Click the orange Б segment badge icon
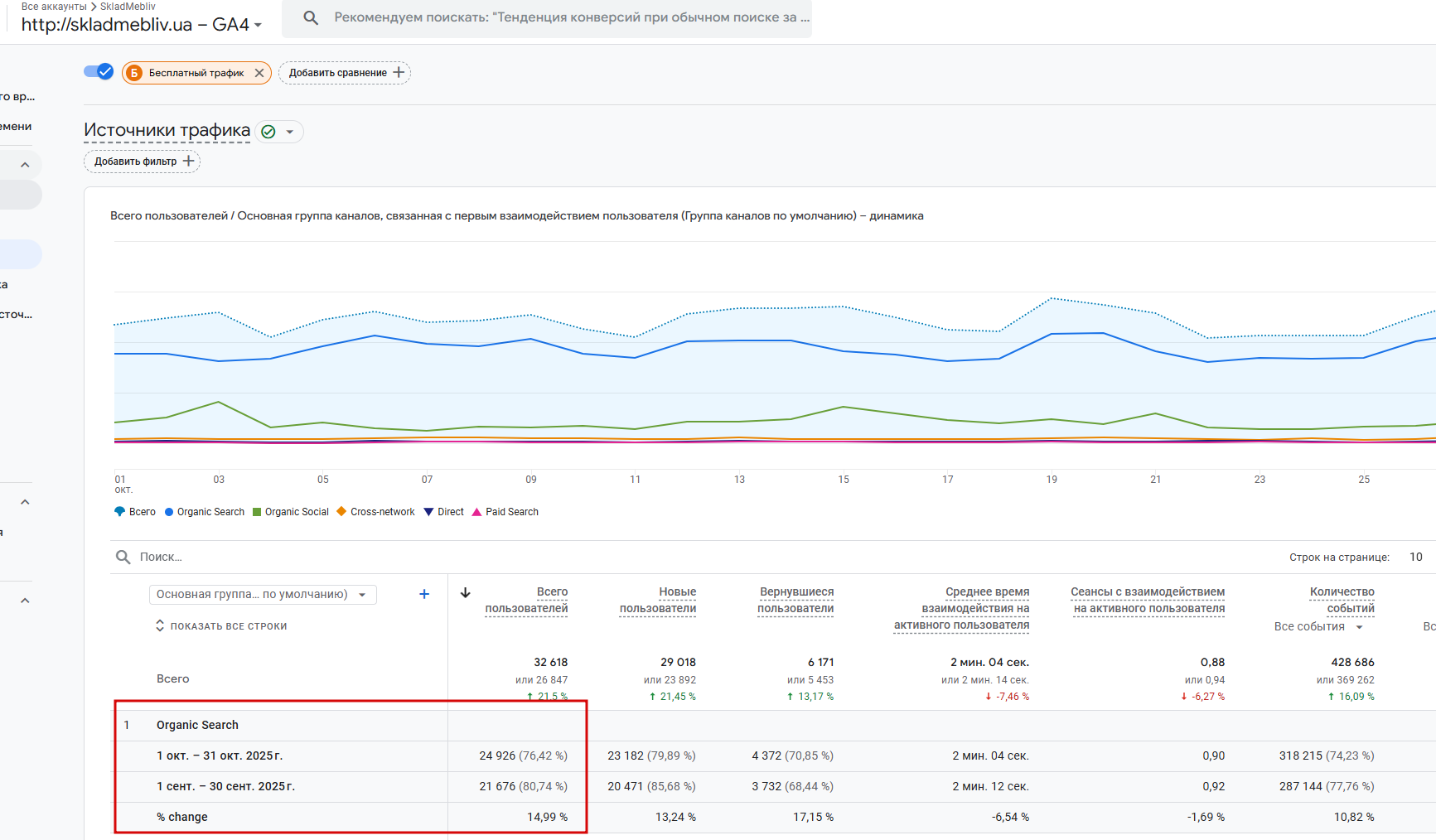 pos(134,73)
